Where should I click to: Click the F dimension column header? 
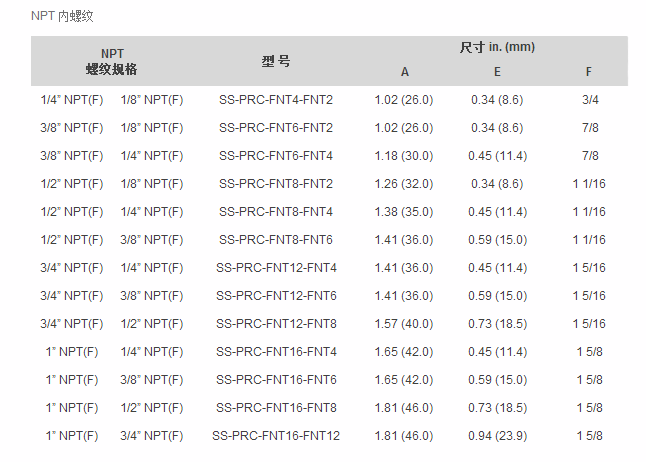click(x=589, y=72)
